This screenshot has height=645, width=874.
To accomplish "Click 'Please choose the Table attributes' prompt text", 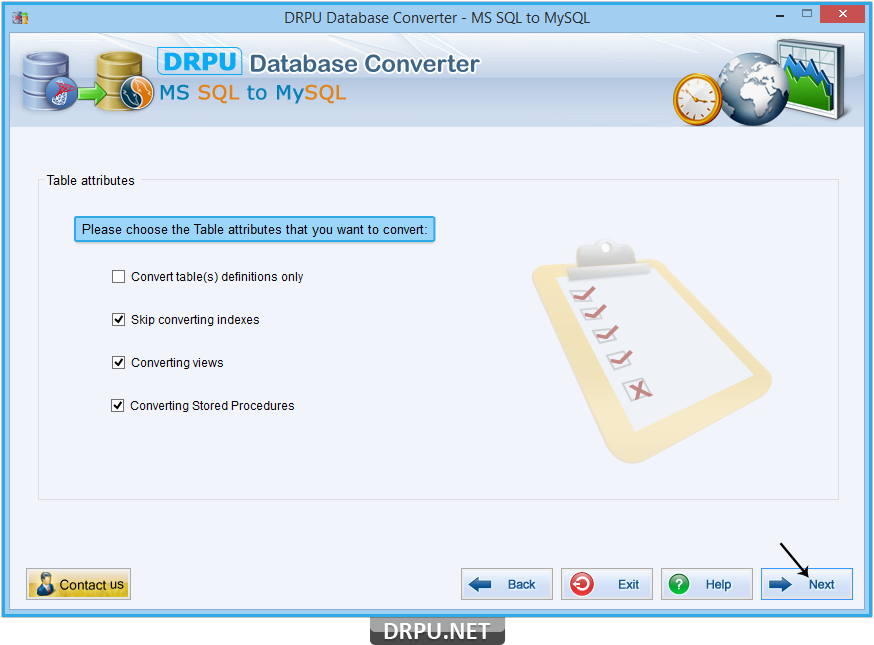I will point(255,229).
